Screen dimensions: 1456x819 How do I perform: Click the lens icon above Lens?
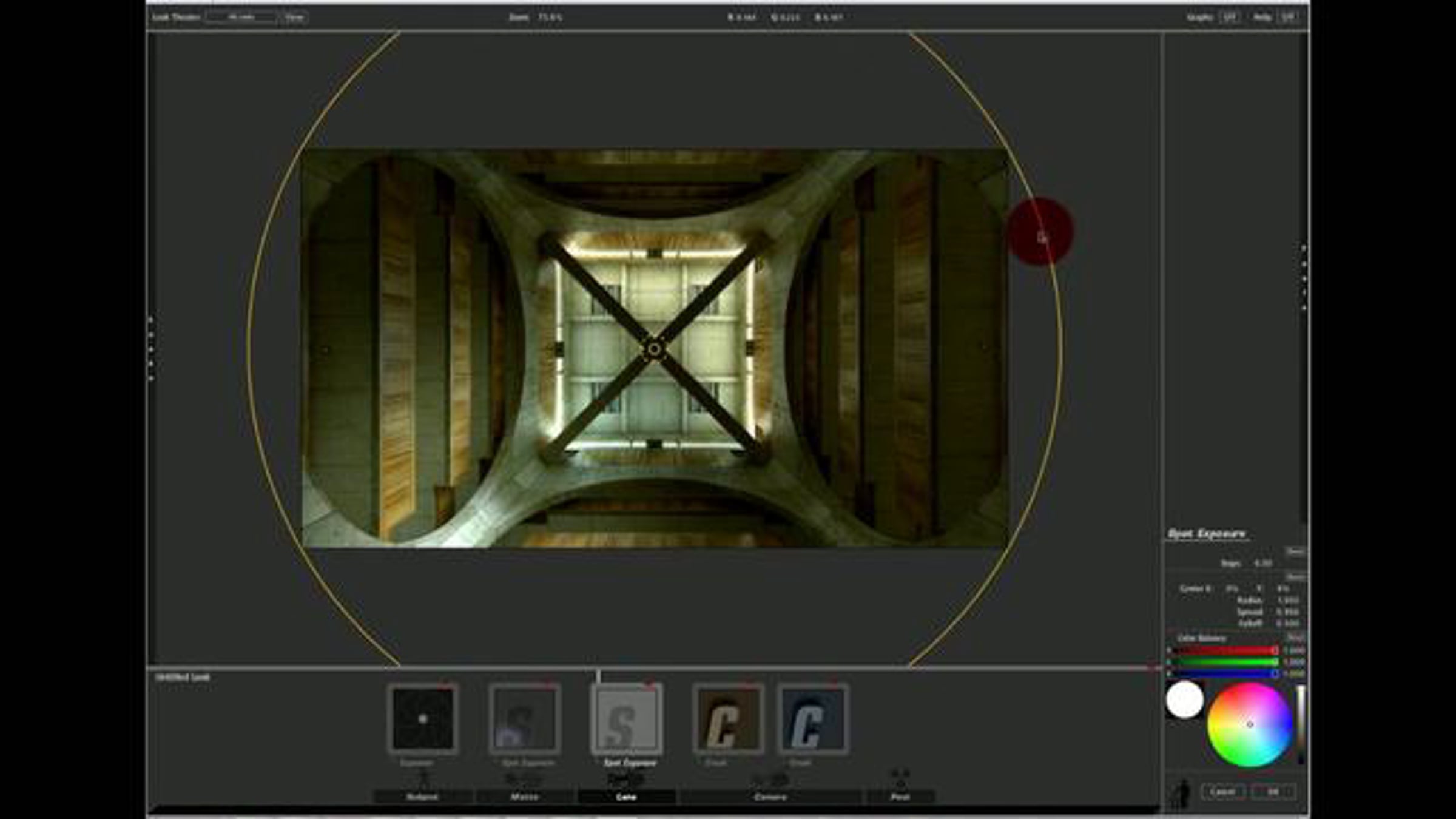[x=625, y=779]
